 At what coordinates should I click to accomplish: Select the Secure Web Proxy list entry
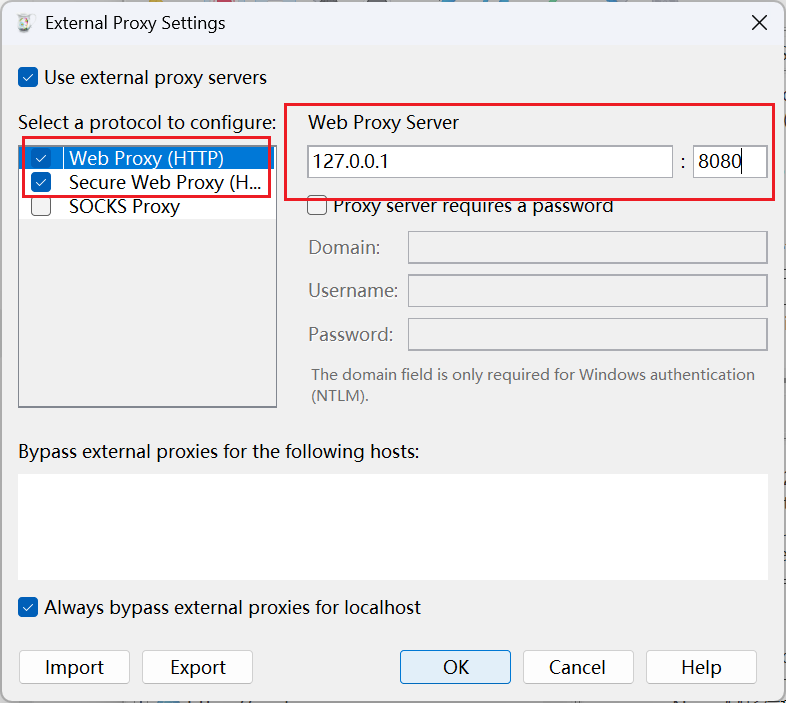[x=147, y=182]
